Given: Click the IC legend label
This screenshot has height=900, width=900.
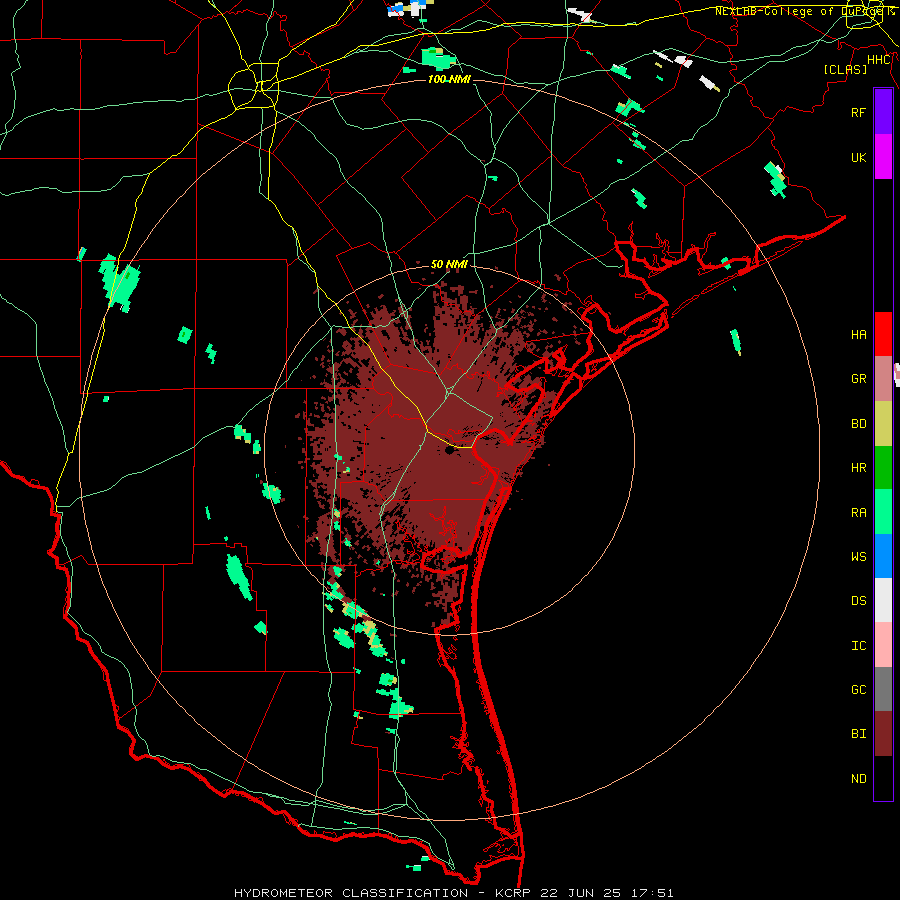Looking at the screenshot, I should click(x=859, y=646).
